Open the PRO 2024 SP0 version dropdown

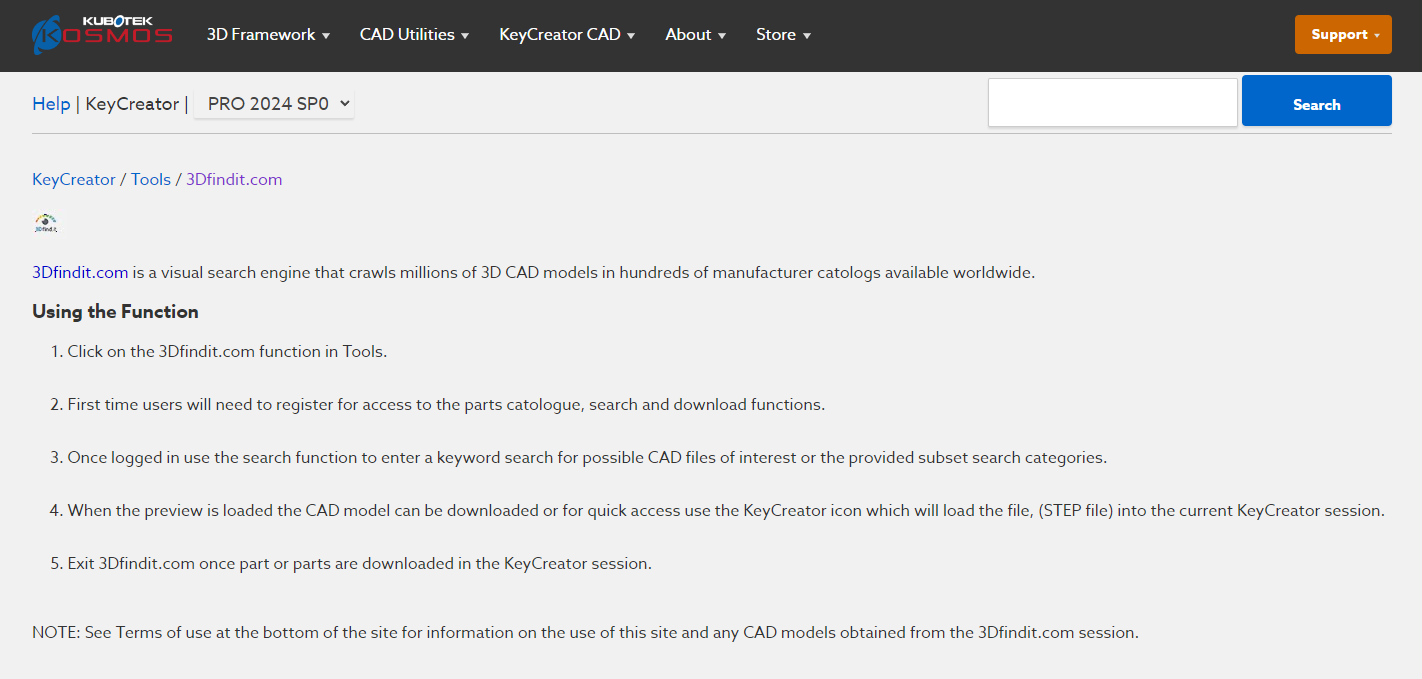pyautogui.click(x=274, y=103)
